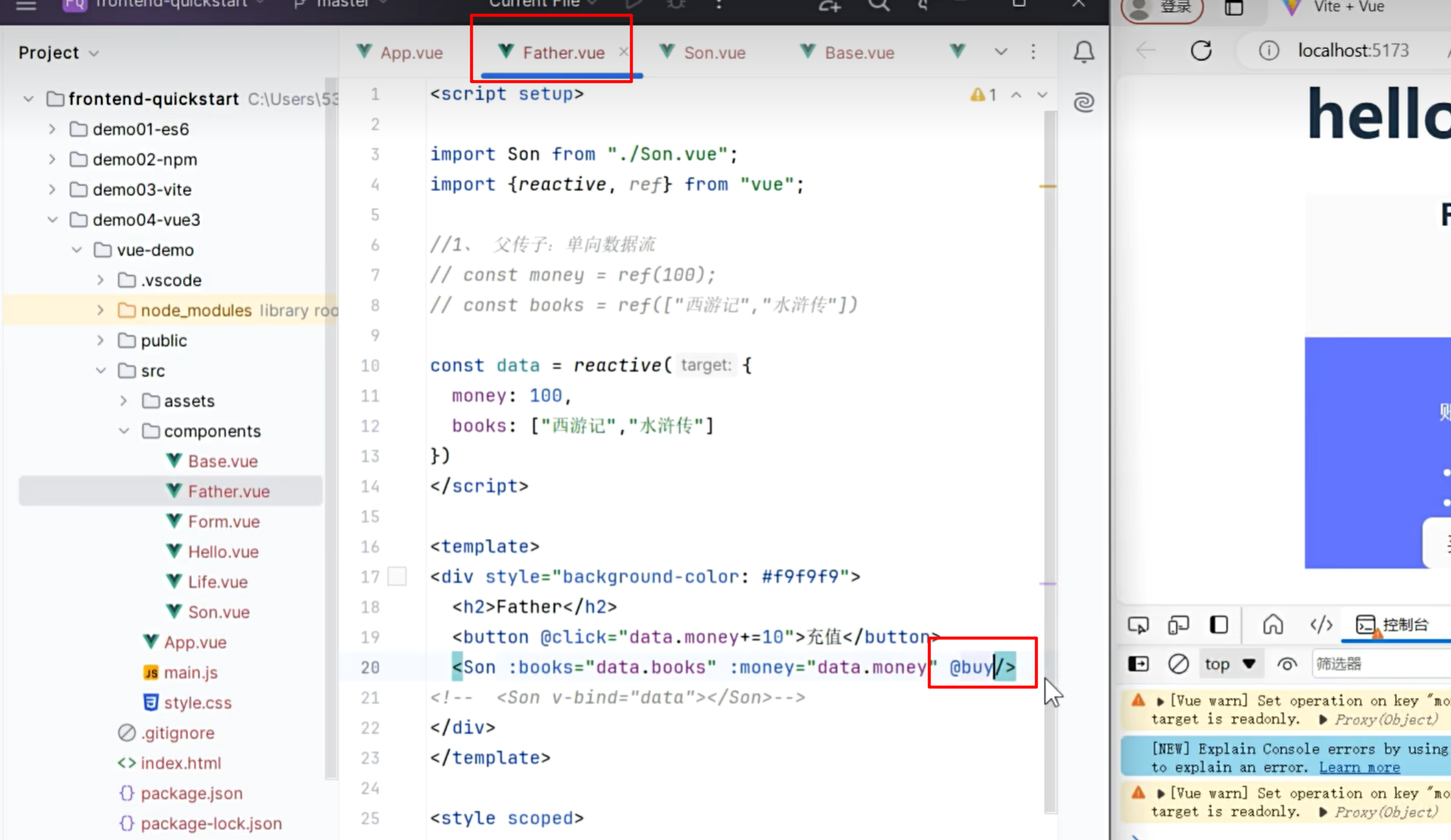
Task: Expand the public folder
Action: [100, 340]
